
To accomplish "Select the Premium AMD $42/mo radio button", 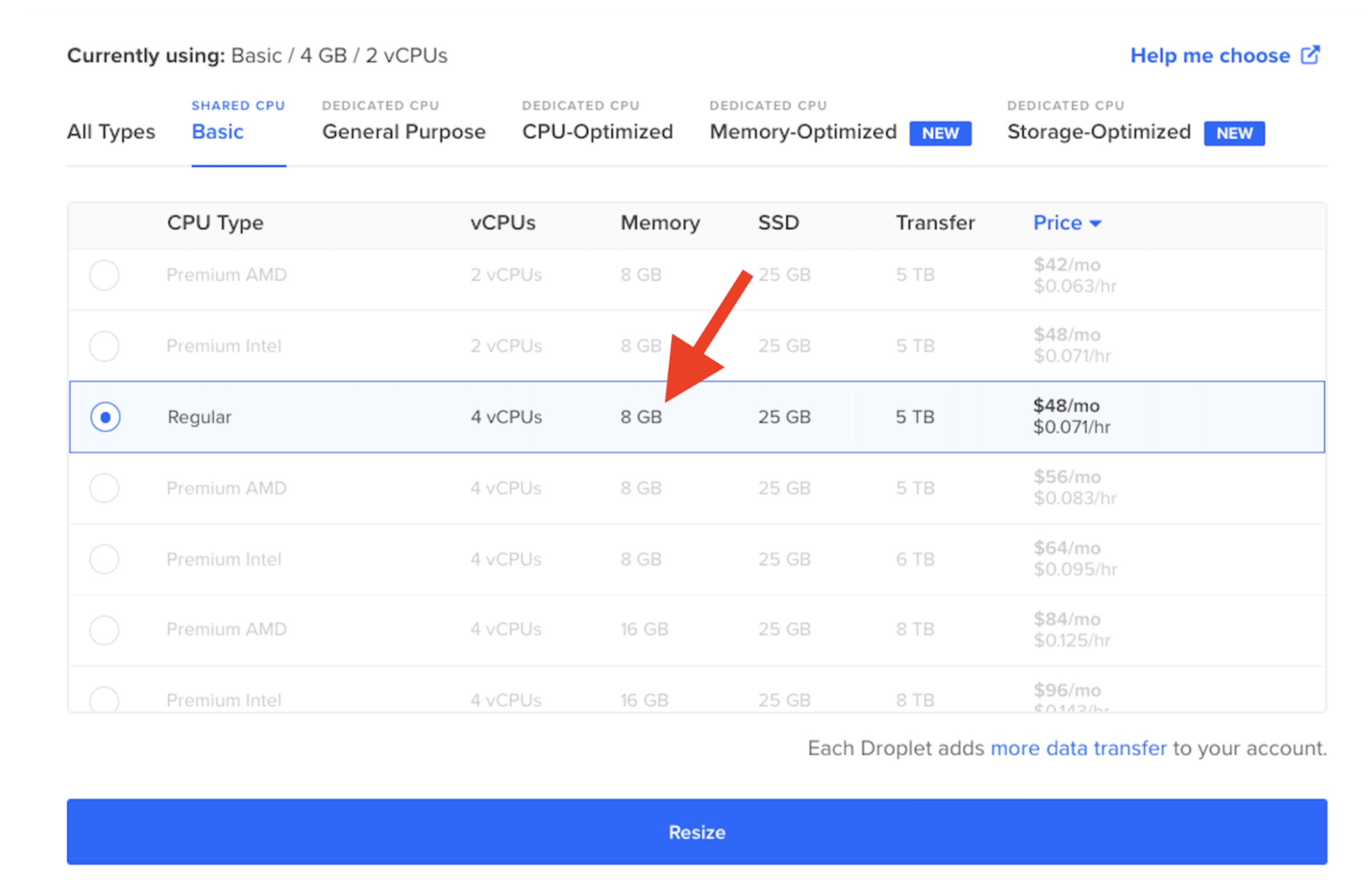I will pos(104,275).
